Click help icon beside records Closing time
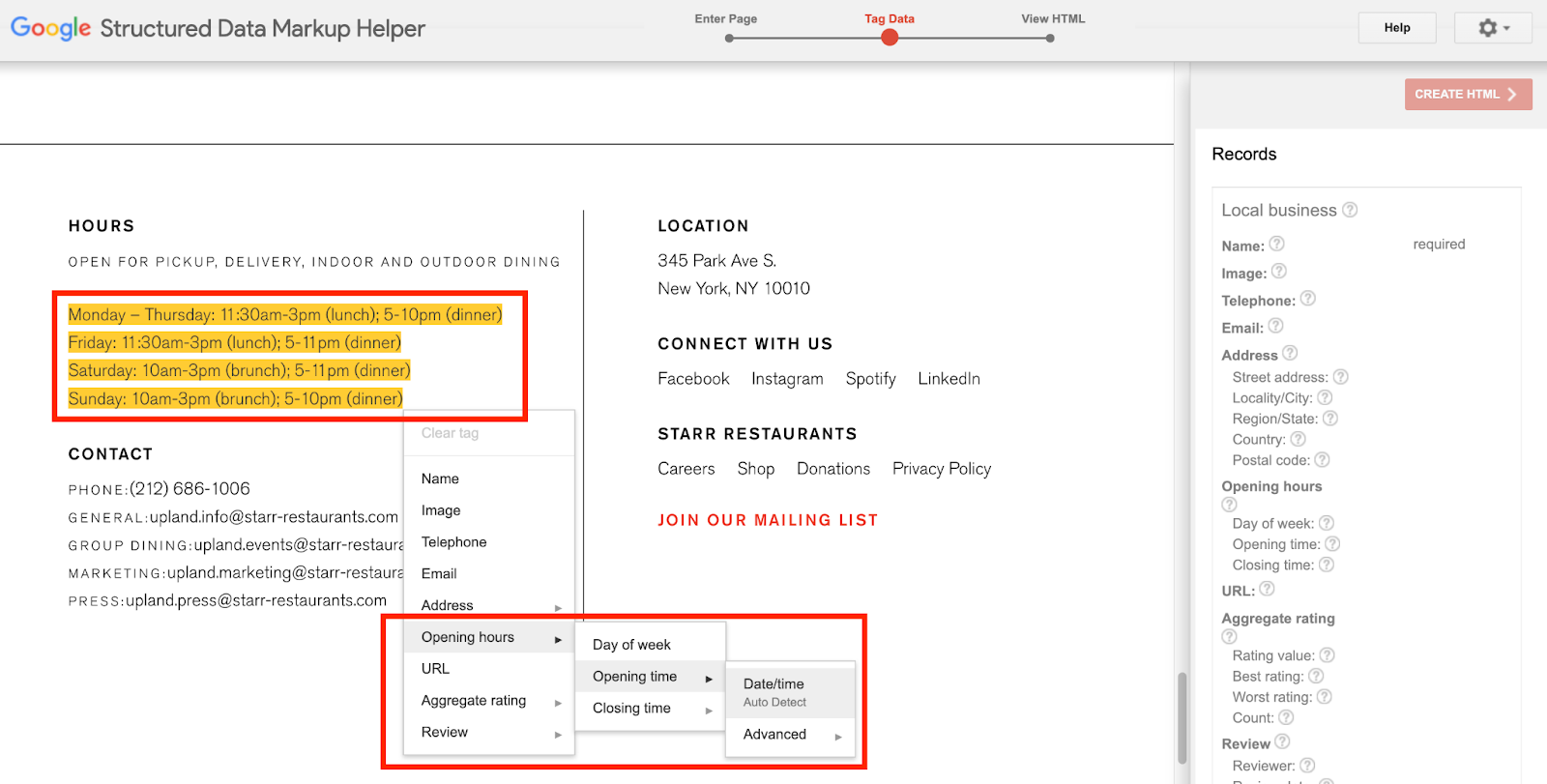The width and height of the screenshot is (1547, 784). pyautogui.click(x=1326, y=565)
